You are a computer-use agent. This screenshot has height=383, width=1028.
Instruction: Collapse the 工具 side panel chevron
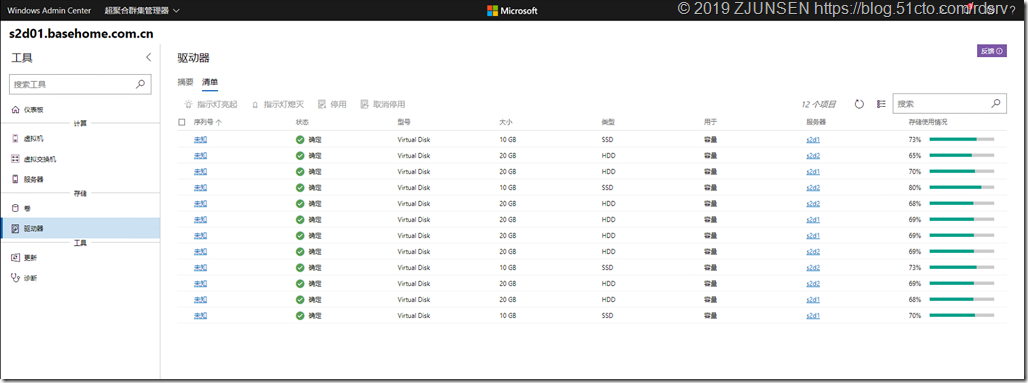click(x=148, y=58)
